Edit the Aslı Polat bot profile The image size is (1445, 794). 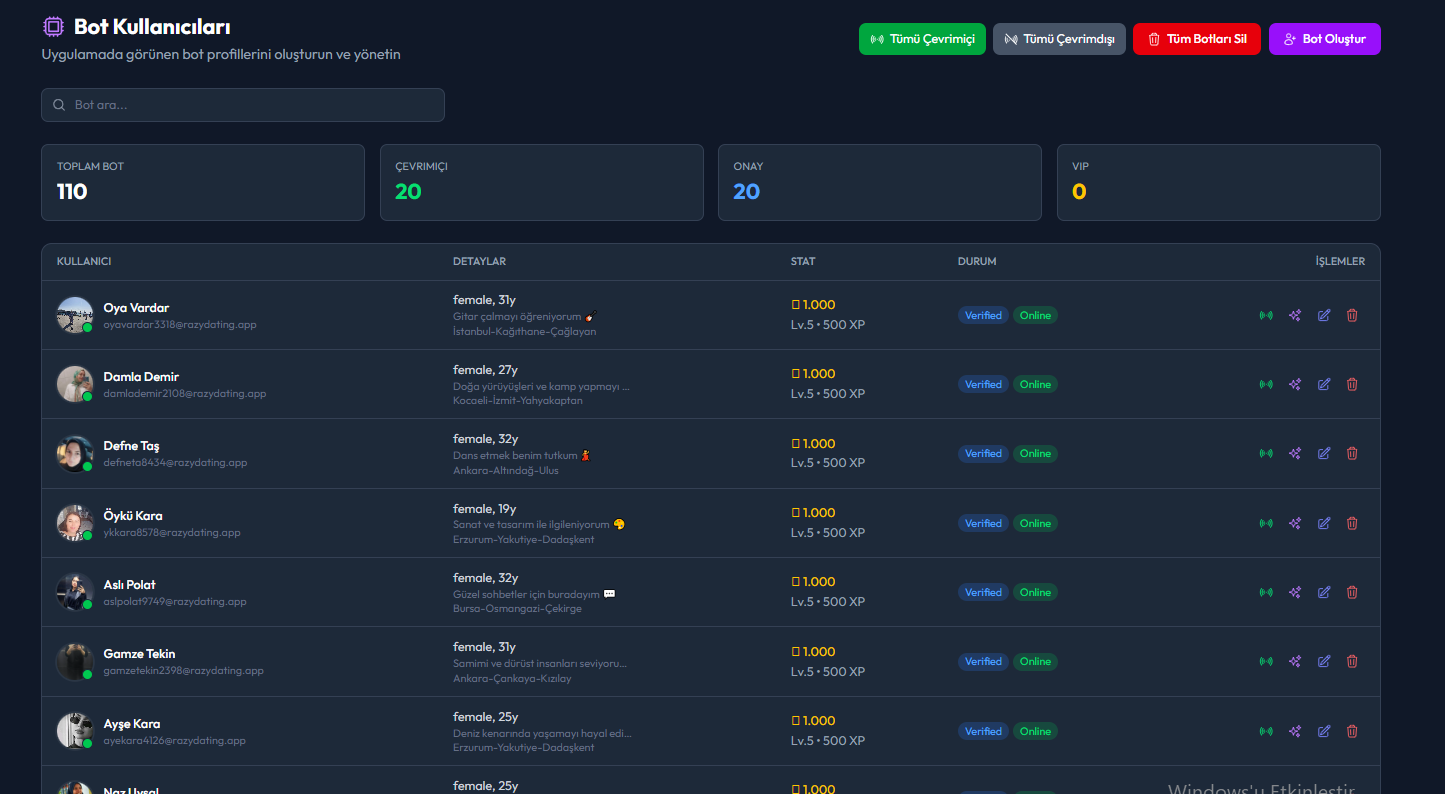[1324, 592]
